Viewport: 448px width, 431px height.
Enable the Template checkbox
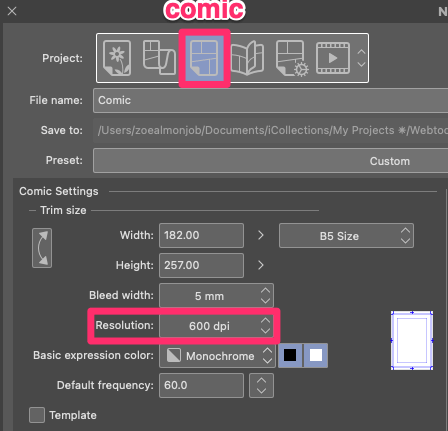tap(37, 415)
